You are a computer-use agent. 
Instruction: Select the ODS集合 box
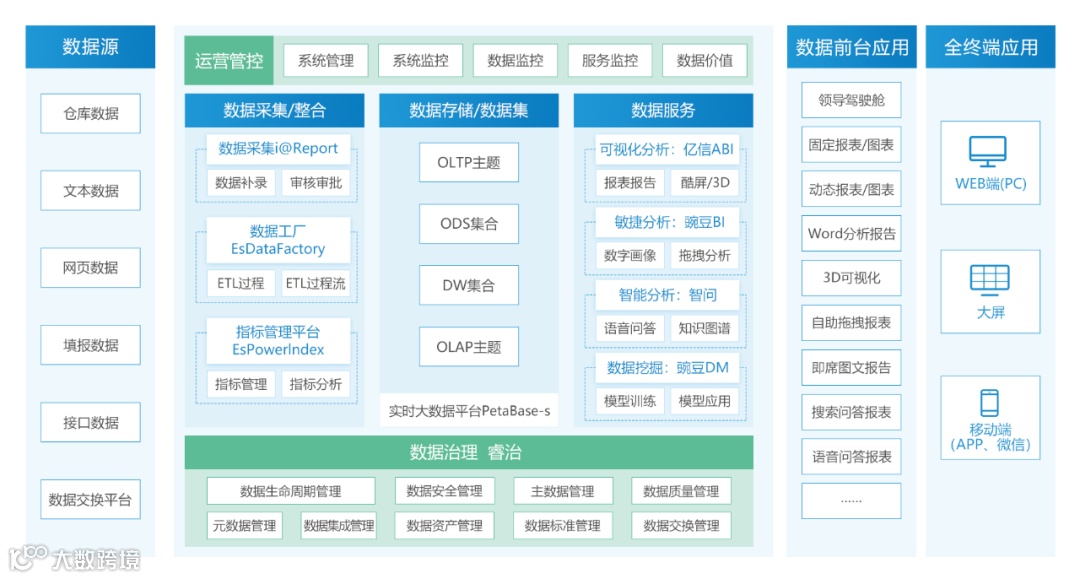[468, 224]
